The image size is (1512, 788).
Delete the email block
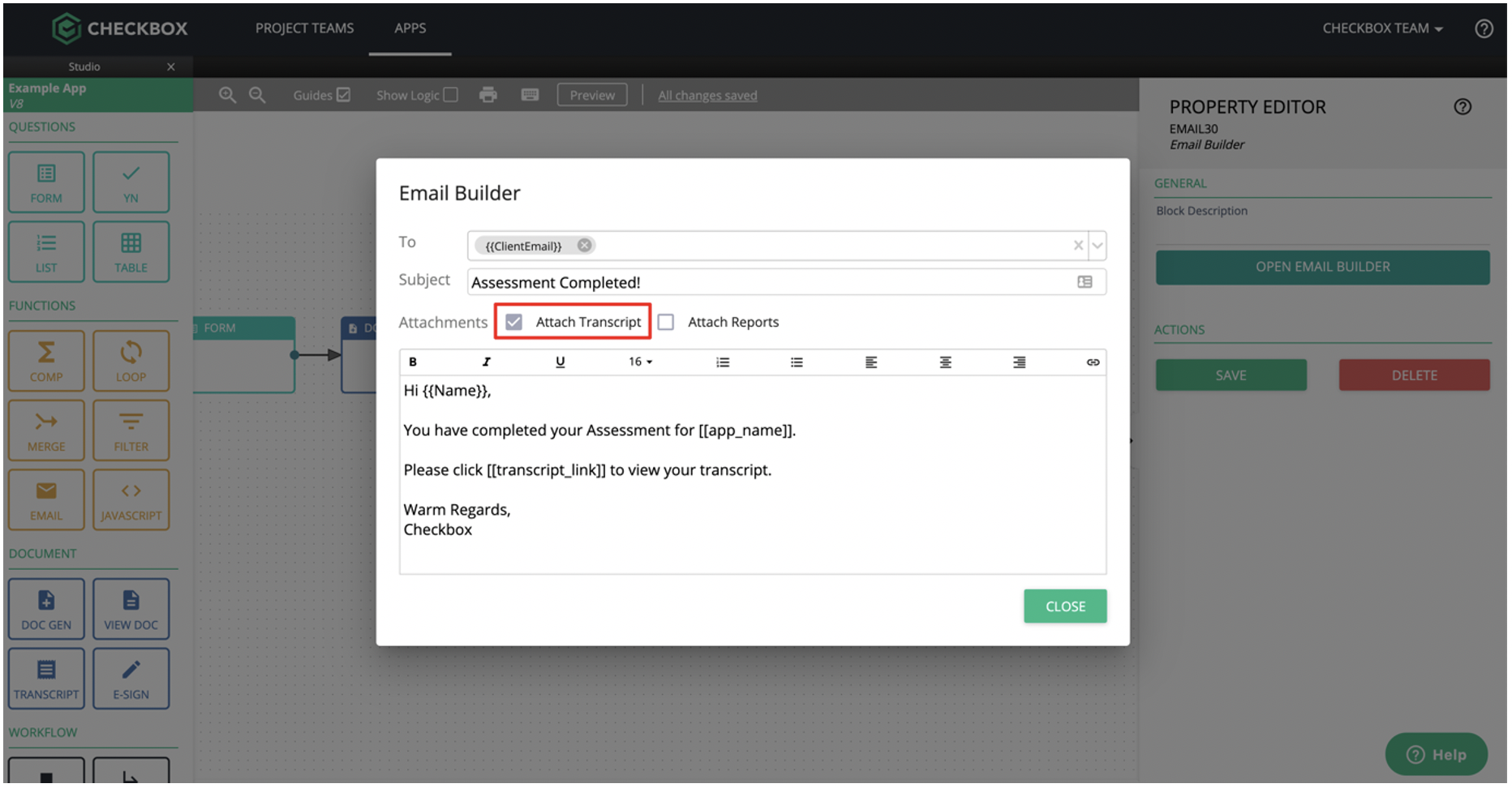[1414, 375]
